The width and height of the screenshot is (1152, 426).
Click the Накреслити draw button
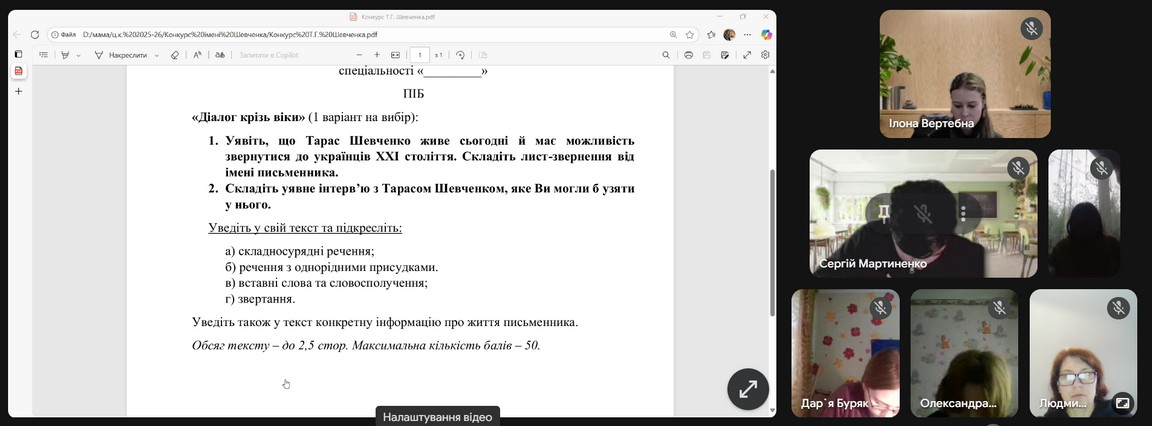point(122,55)
